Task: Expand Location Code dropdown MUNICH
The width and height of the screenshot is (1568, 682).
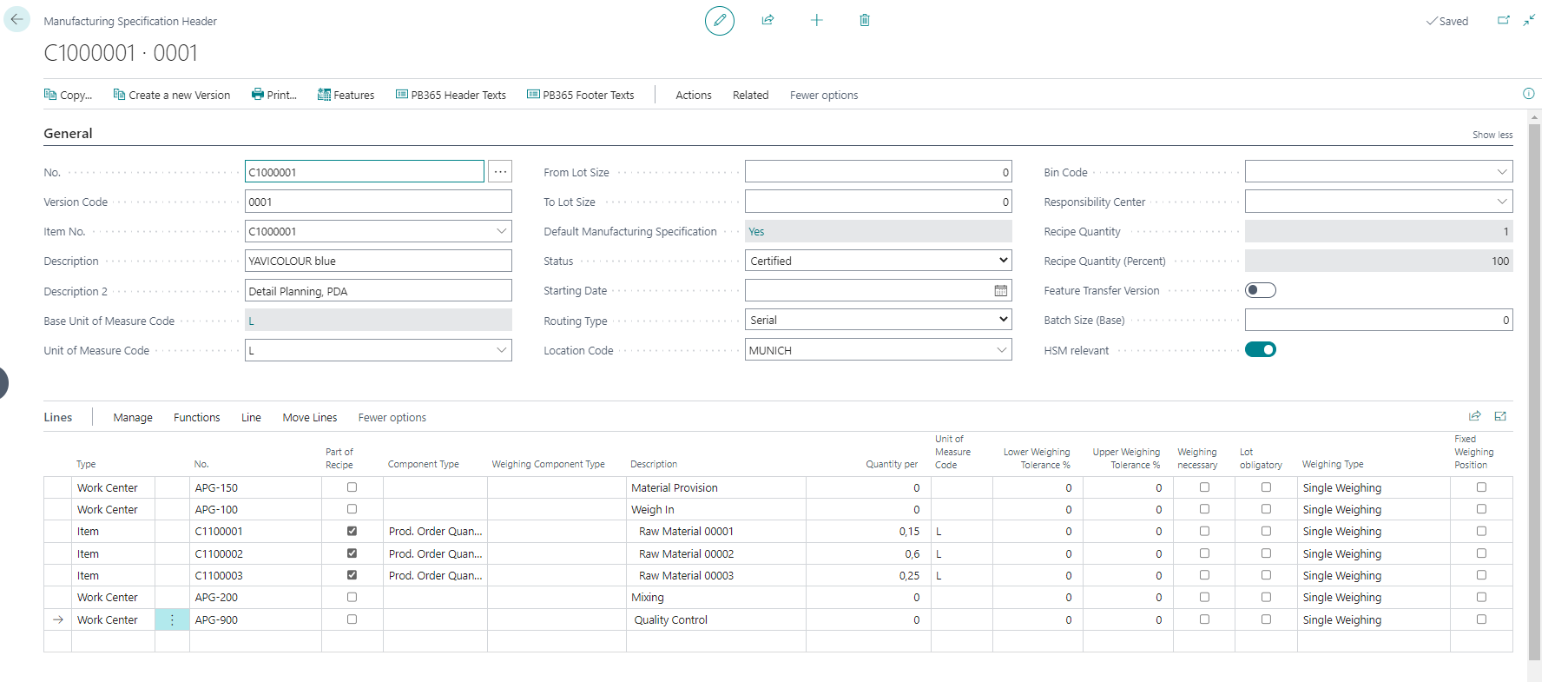Action: 1001,350
